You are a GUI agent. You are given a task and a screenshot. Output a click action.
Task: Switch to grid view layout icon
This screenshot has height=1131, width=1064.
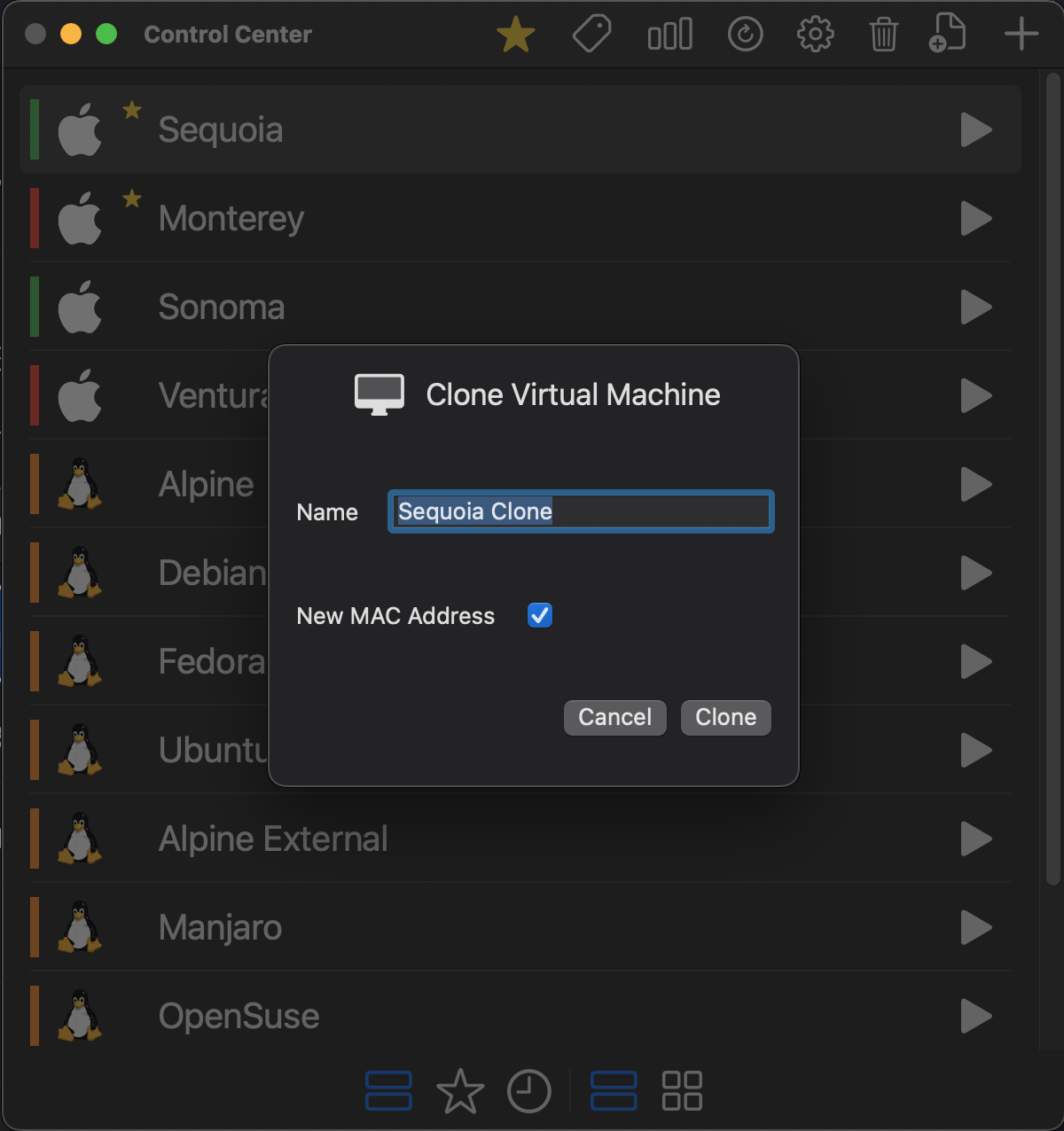tap(683, 1091)
